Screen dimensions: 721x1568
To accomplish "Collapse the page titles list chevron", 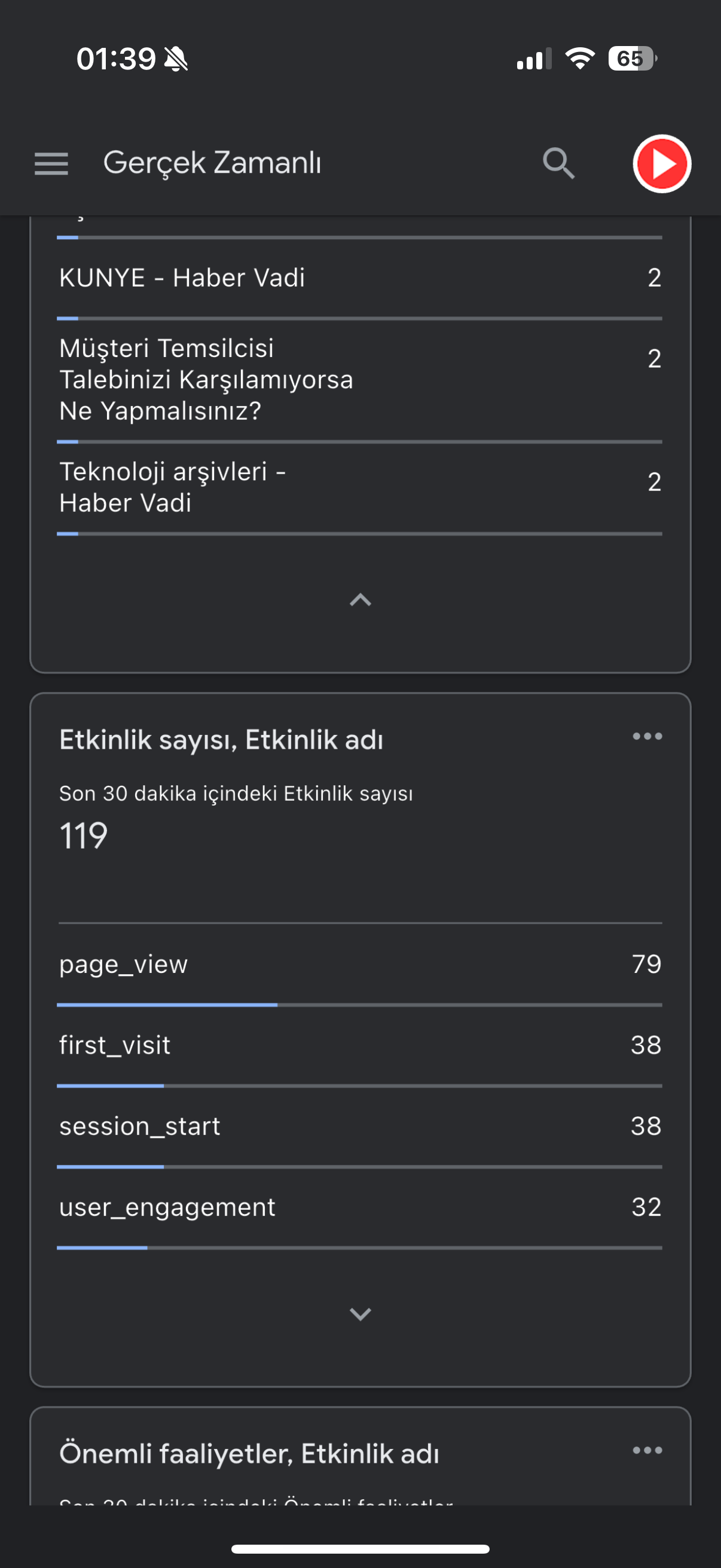I will pos(360,600).
